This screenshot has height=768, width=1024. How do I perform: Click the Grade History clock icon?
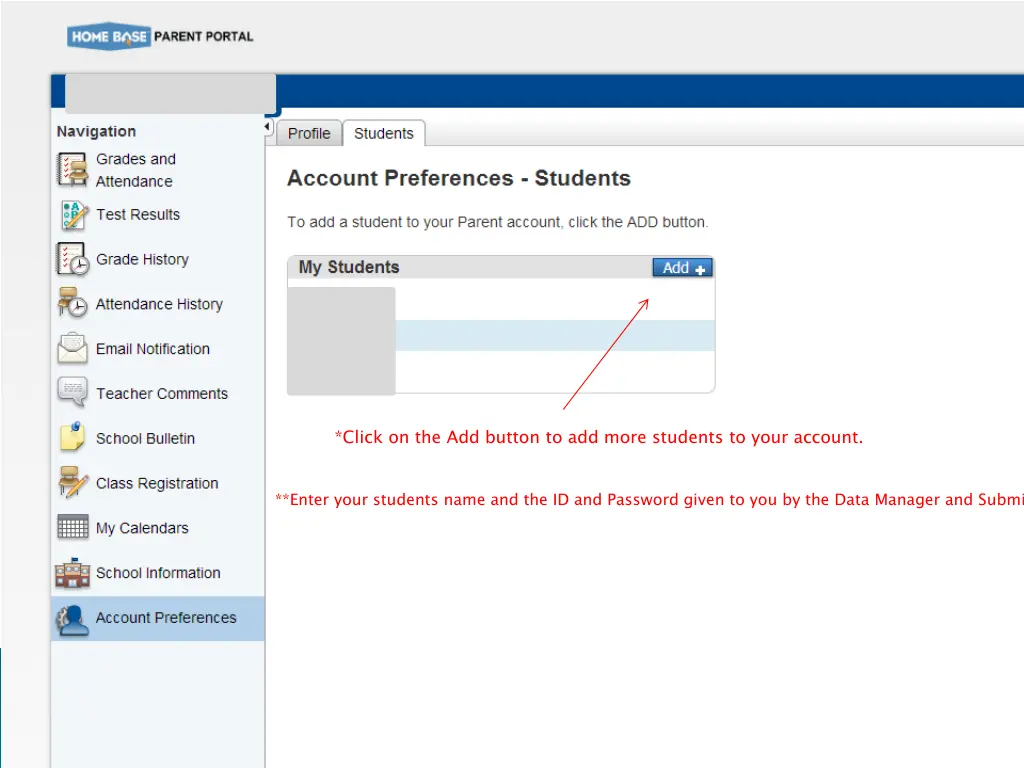72,259
